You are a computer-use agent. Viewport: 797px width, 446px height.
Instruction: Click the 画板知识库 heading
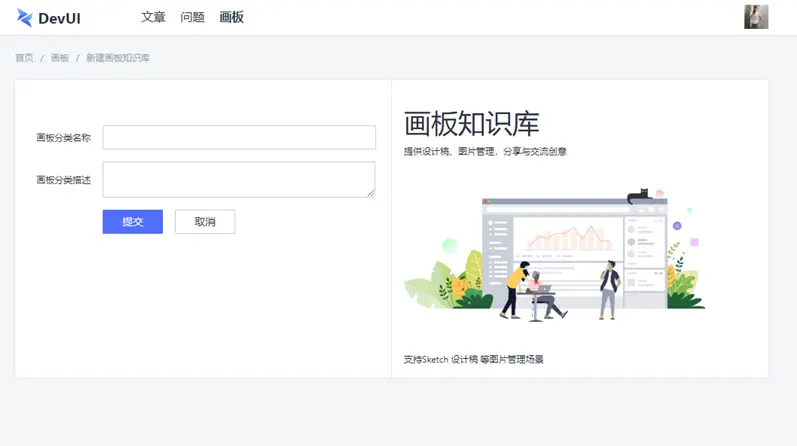click(x=471, y=124)
